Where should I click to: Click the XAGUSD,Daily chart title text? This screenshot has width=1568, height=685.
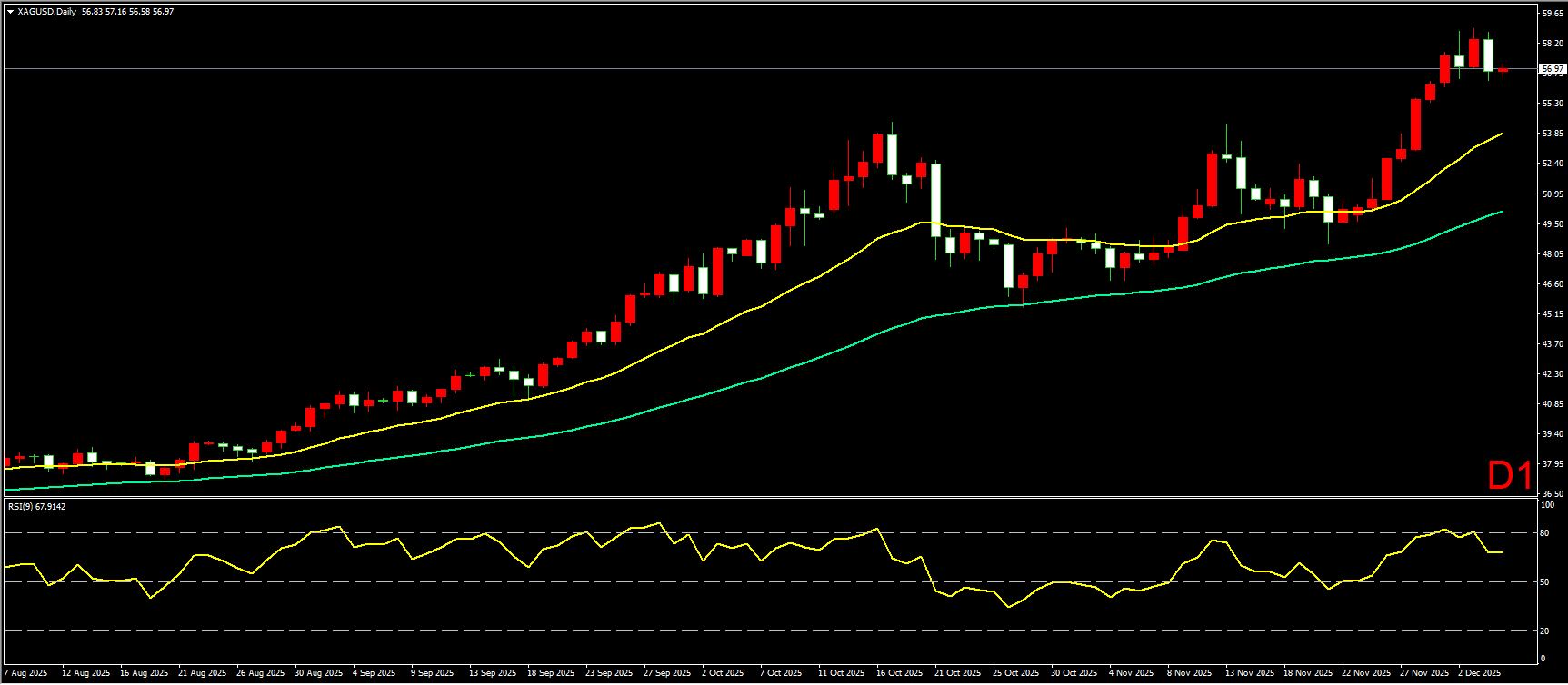(46, 12)
